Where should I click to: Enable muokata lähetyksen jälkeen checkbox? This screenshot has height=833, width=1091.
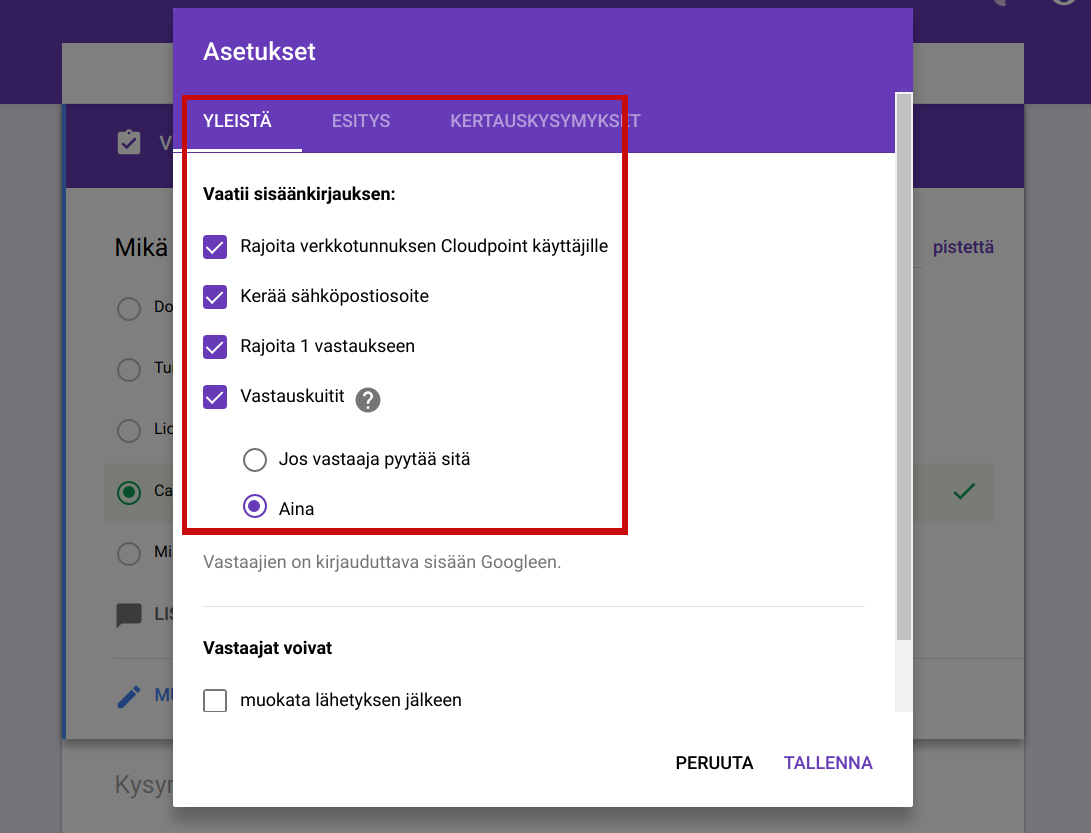point(215,701)
